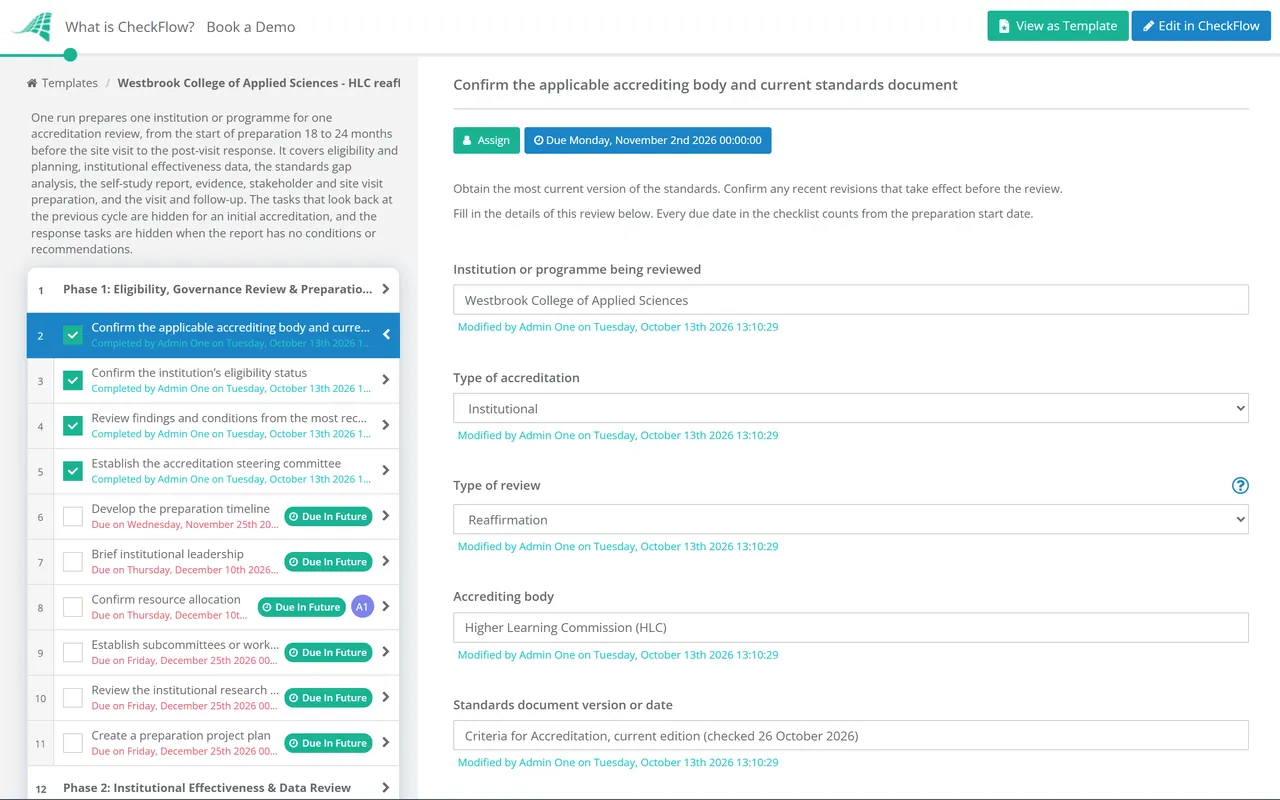The width and height of the screenshot is (1280, 800).
Task: Click the Westbrook College breadcrumb title
Action: click(x=259, y=83)
